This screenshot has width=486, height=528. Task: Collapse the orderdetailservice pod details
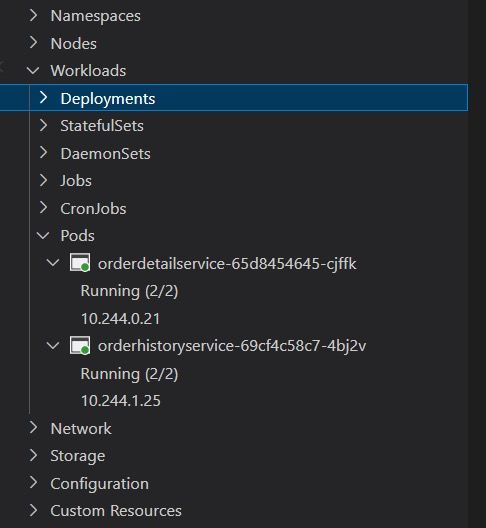click(x=53, y=263)
